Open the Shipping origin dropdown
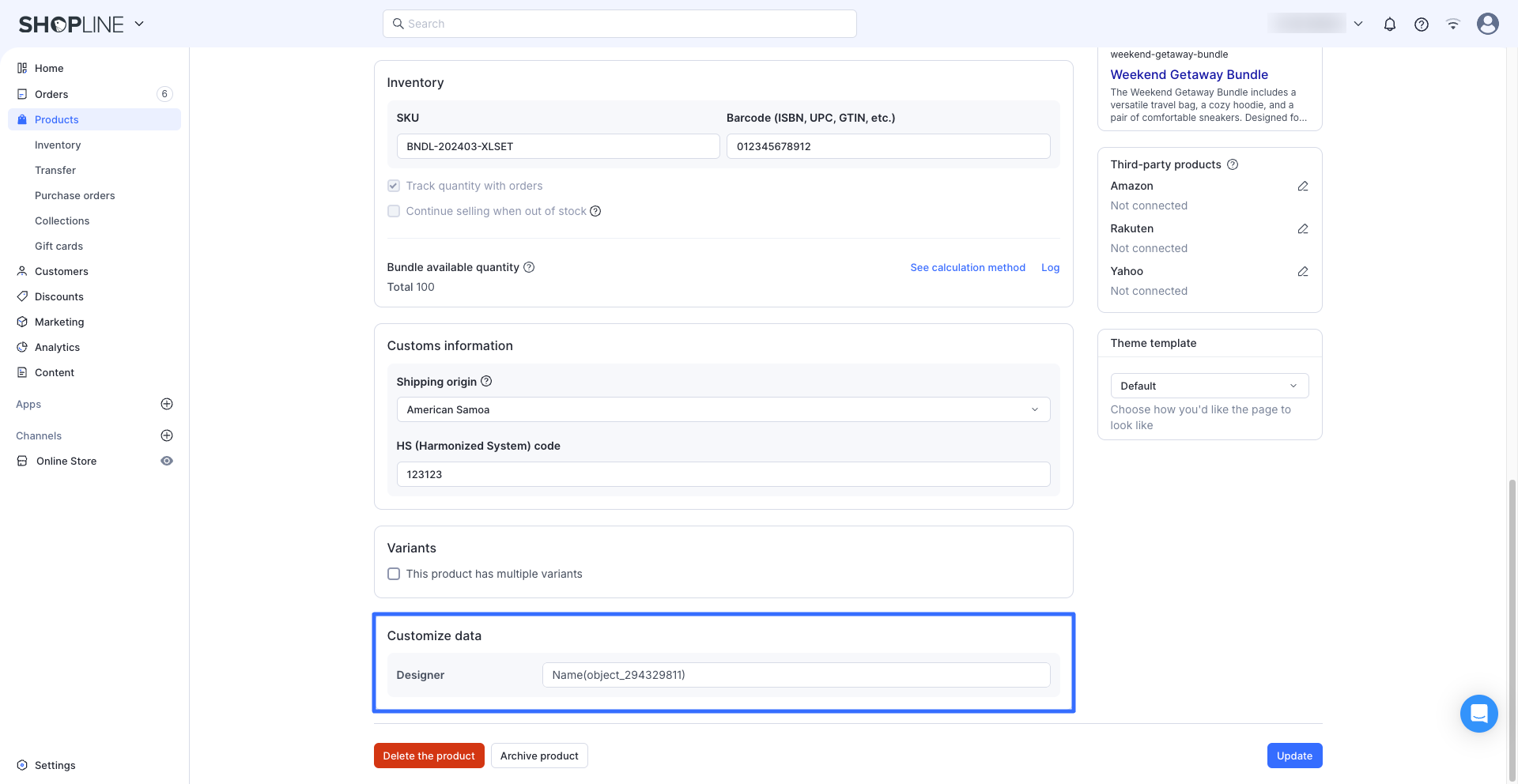Image resolution: width=1518 pixels, height=784 pixels. pos(723,409)
